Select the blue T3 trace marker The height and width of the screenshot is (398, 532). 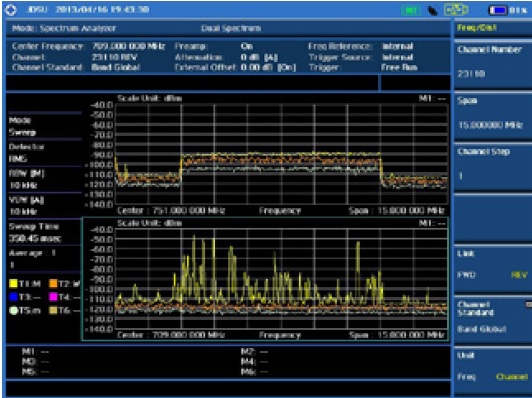13,297
